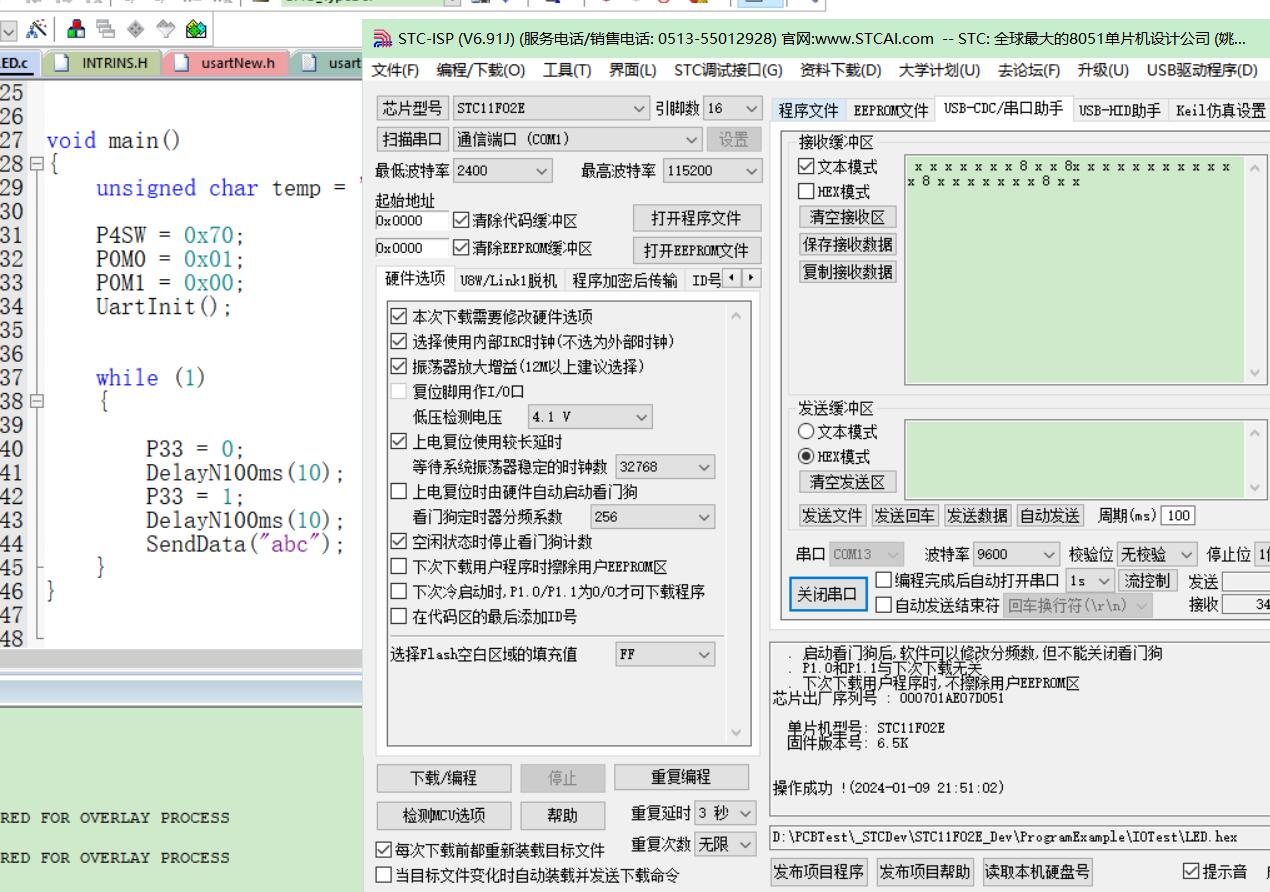Click 打开程序文件 button
1270x892 pixels.
(698, 219)
